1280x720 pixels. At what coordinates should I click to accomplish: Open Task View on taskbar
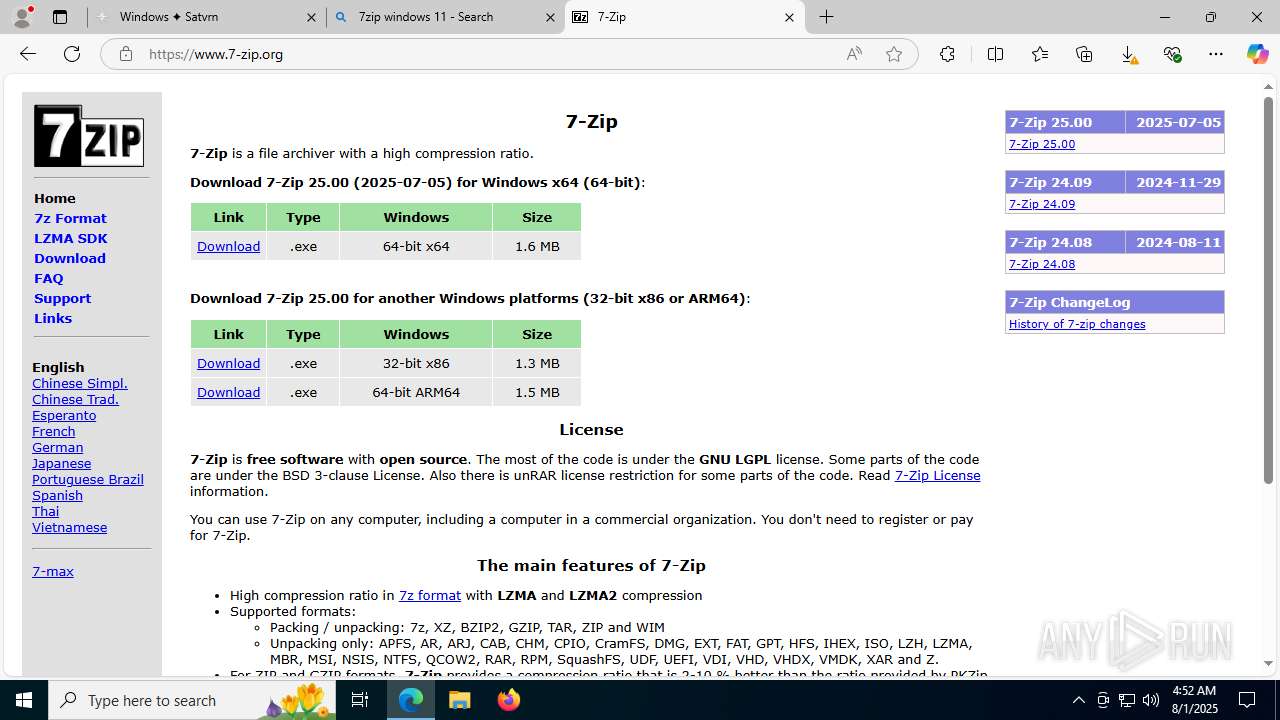tap(360, 700)
